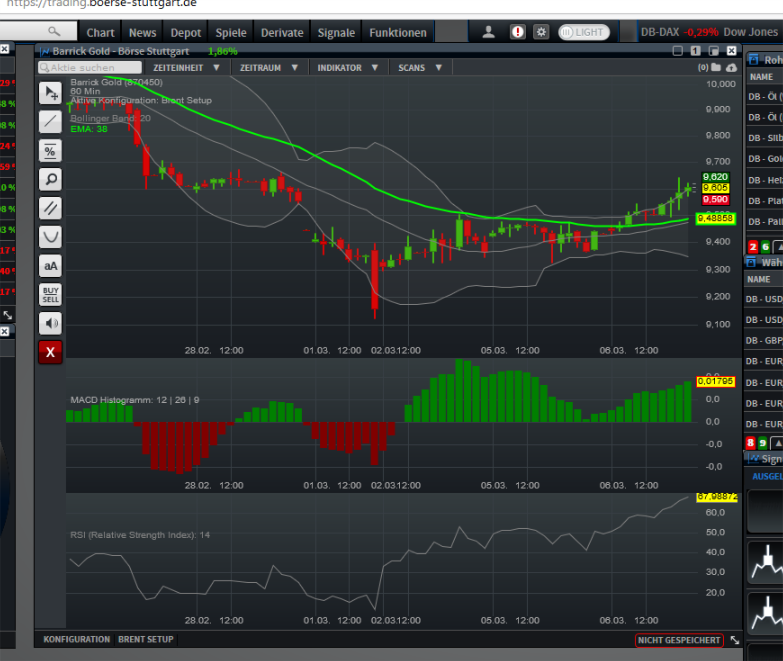
Task: Open the ZEITEINHEIT dropdown
Action: point(186,67)
